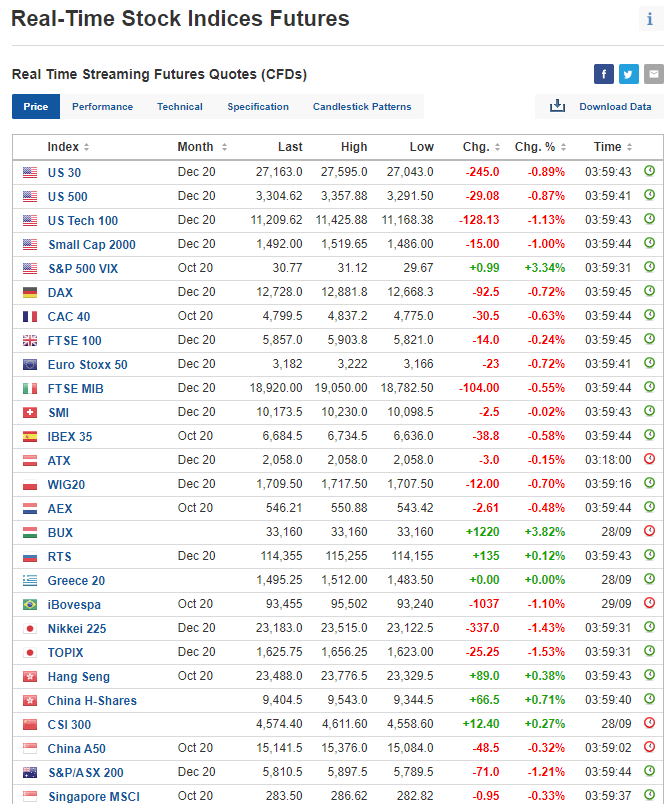Click the red clock icon in BUX row
Image resolution: width=671 pixels, height=804 pixels.
point(649,532)
